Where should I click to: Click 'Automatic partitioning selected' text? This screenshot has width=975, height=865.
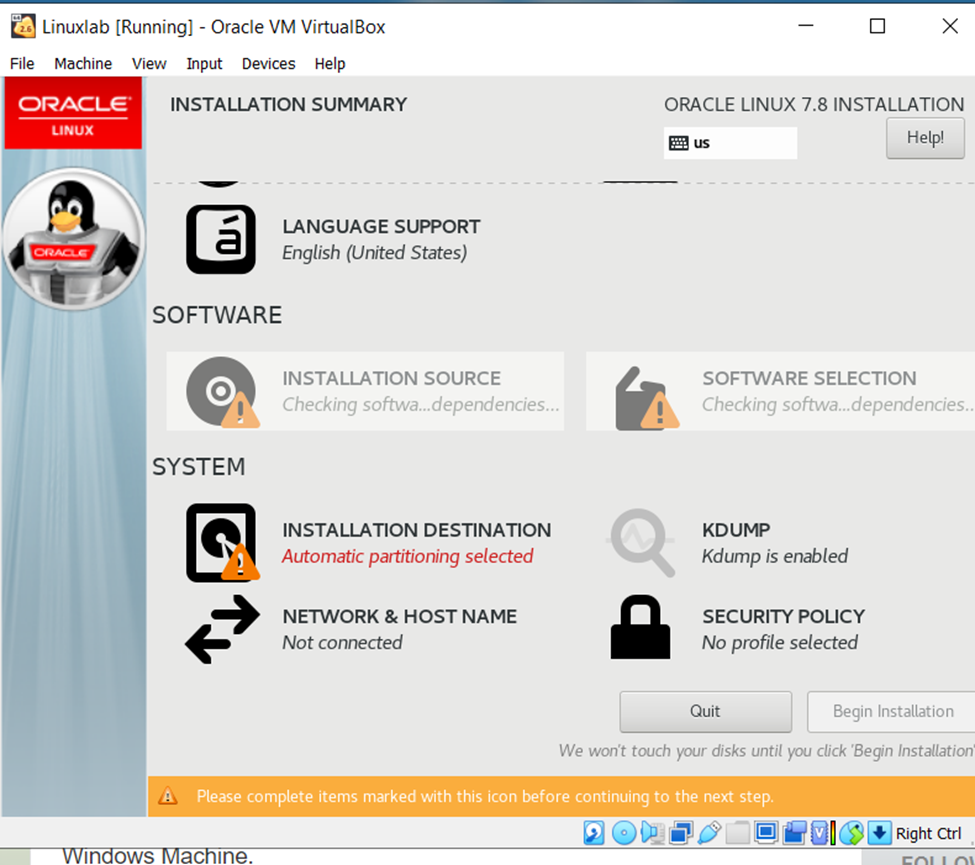click(x=407, y=556)
